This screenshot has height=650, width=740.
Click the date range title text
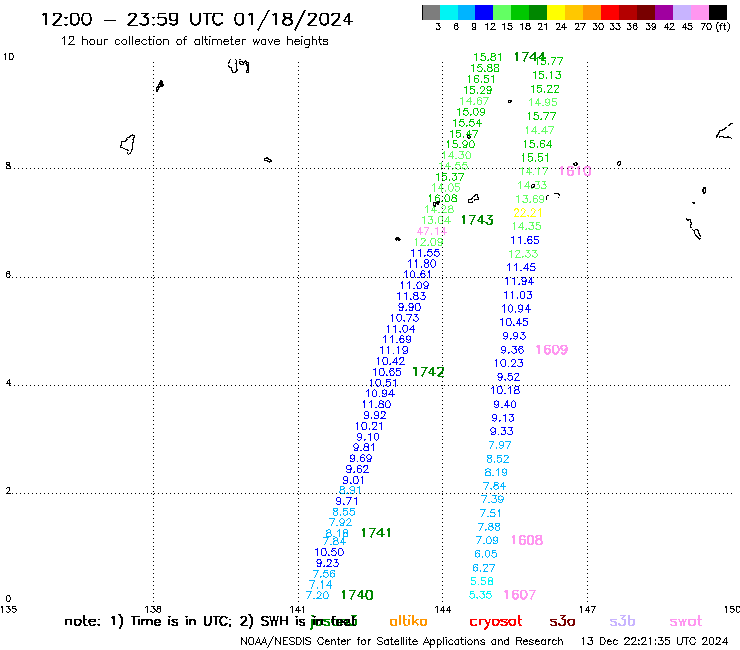coord(197,19)
